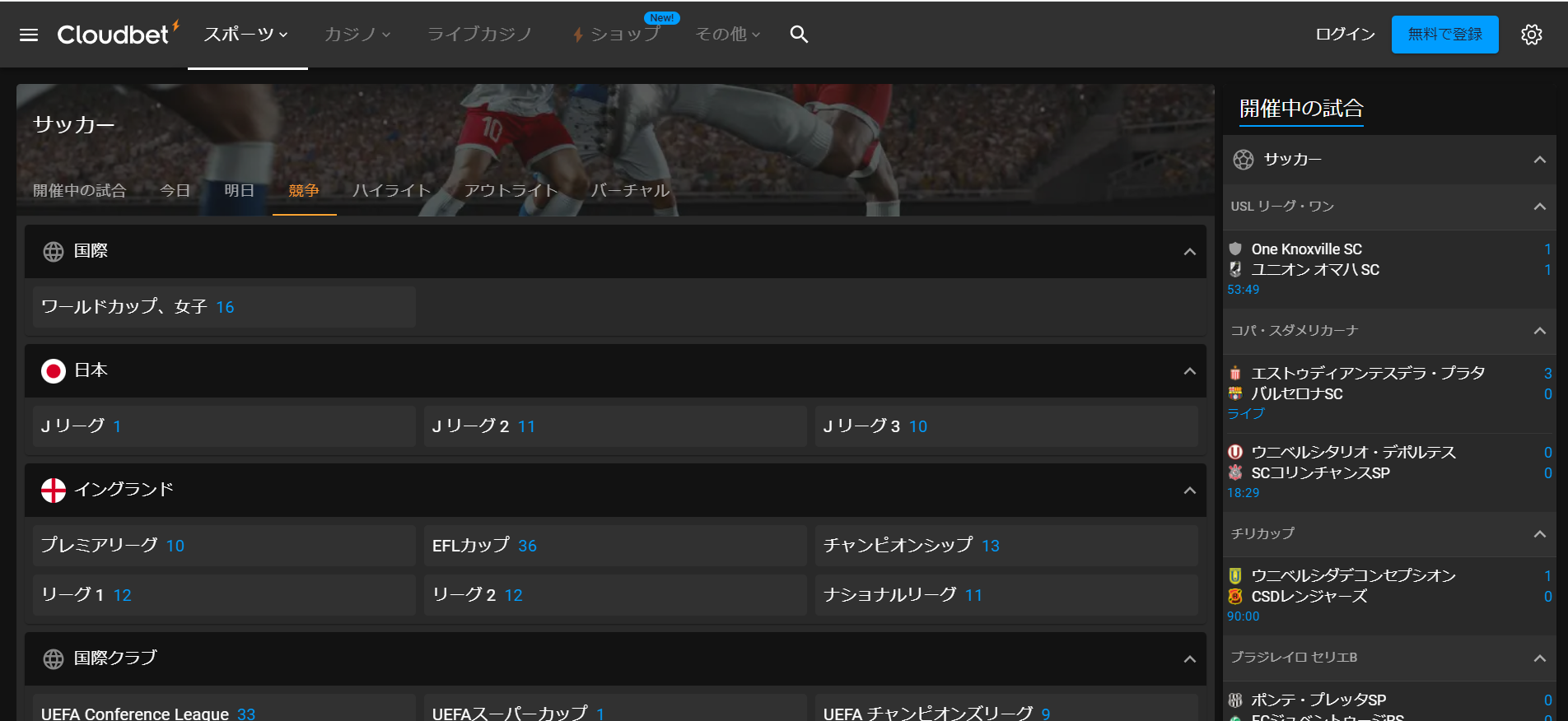Click the 無料で登録 button
Screen dimensions: 1568x721
coord(1445,35)
